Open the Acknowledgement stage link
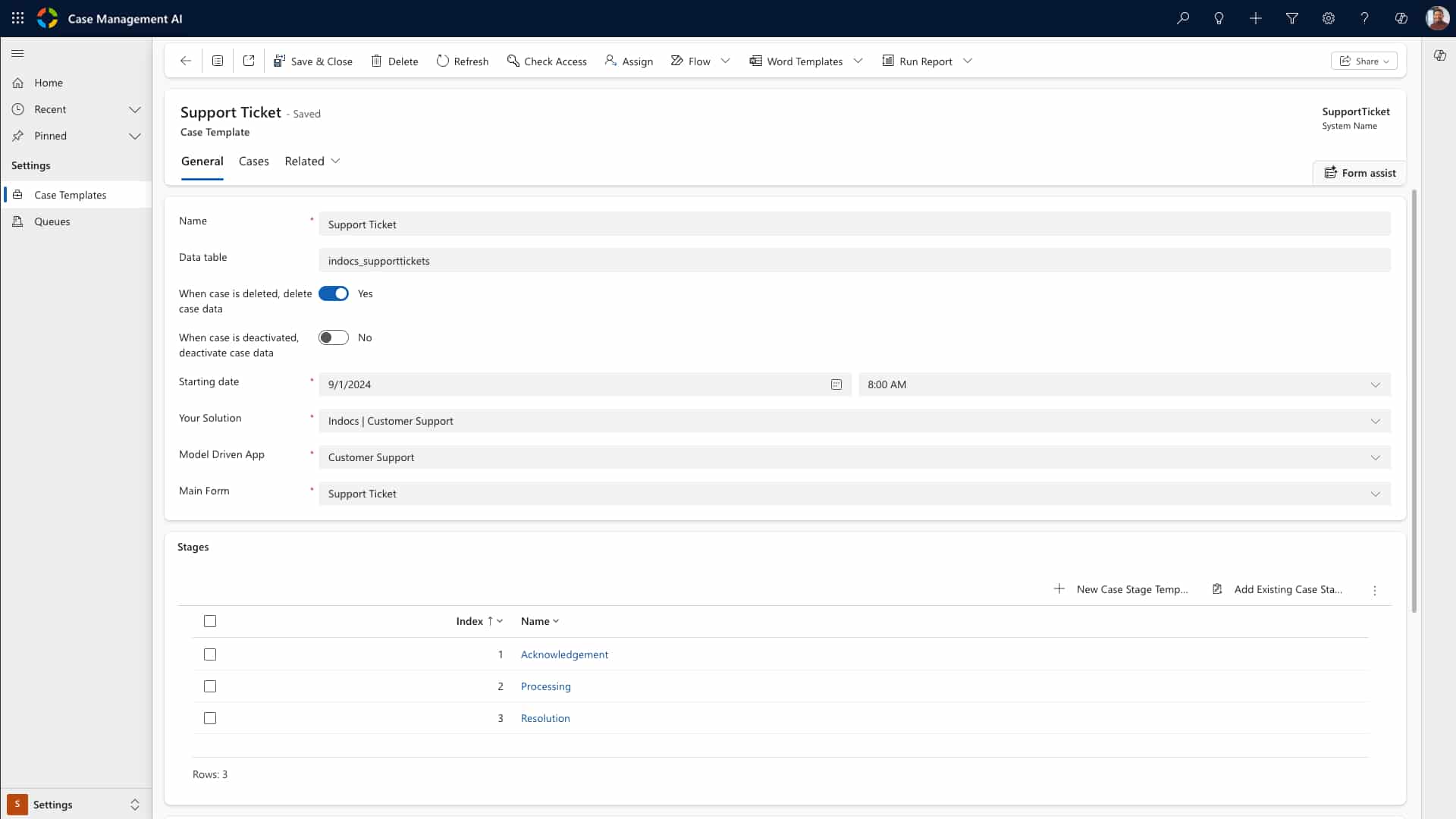The width and height of the screenshot is (1456, 819). click(x=564, y=654)
